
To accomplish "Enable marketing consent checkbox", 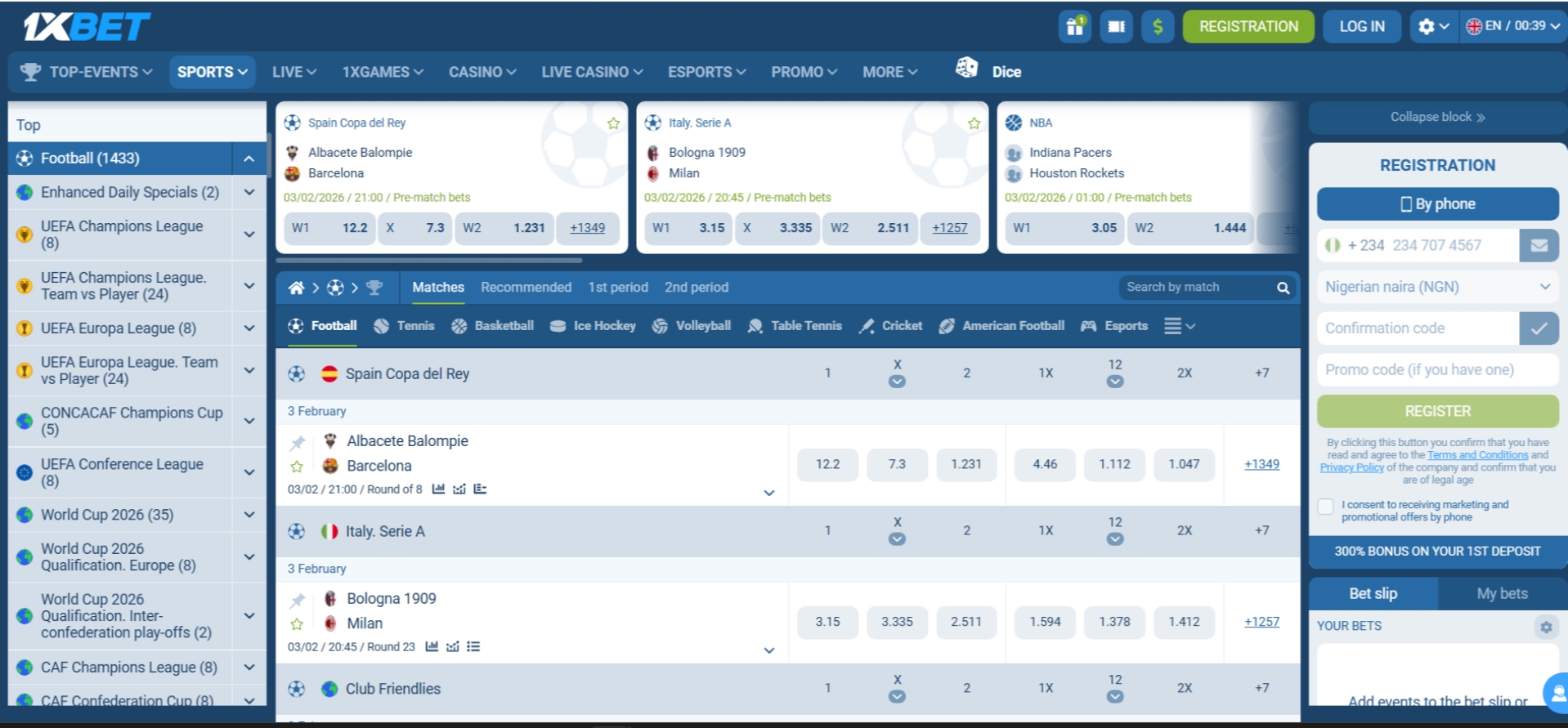I will point(1326,507).
